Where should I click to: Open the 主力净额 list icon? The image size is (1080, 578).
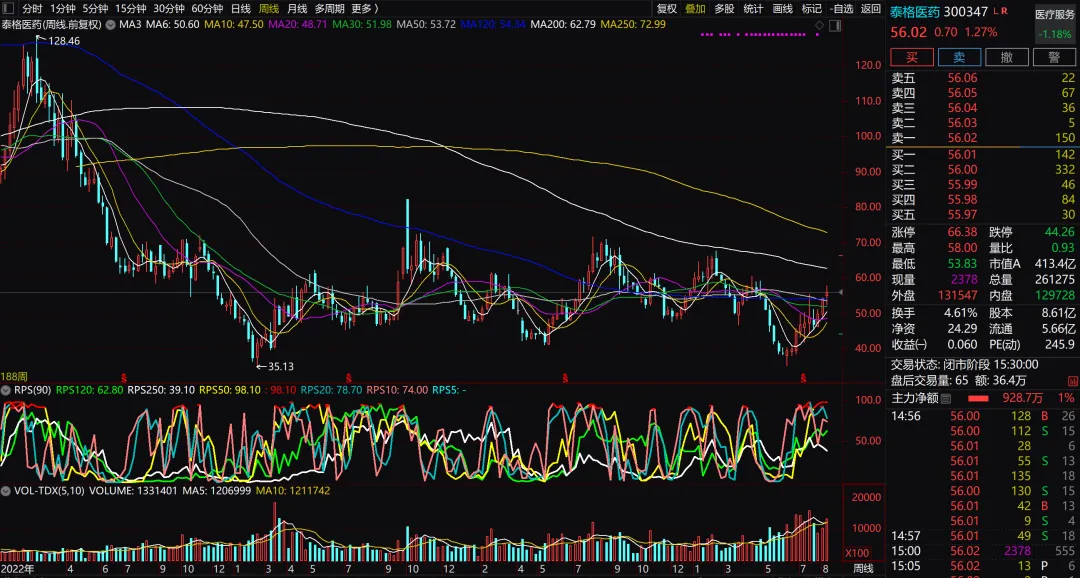pos(946,398)
